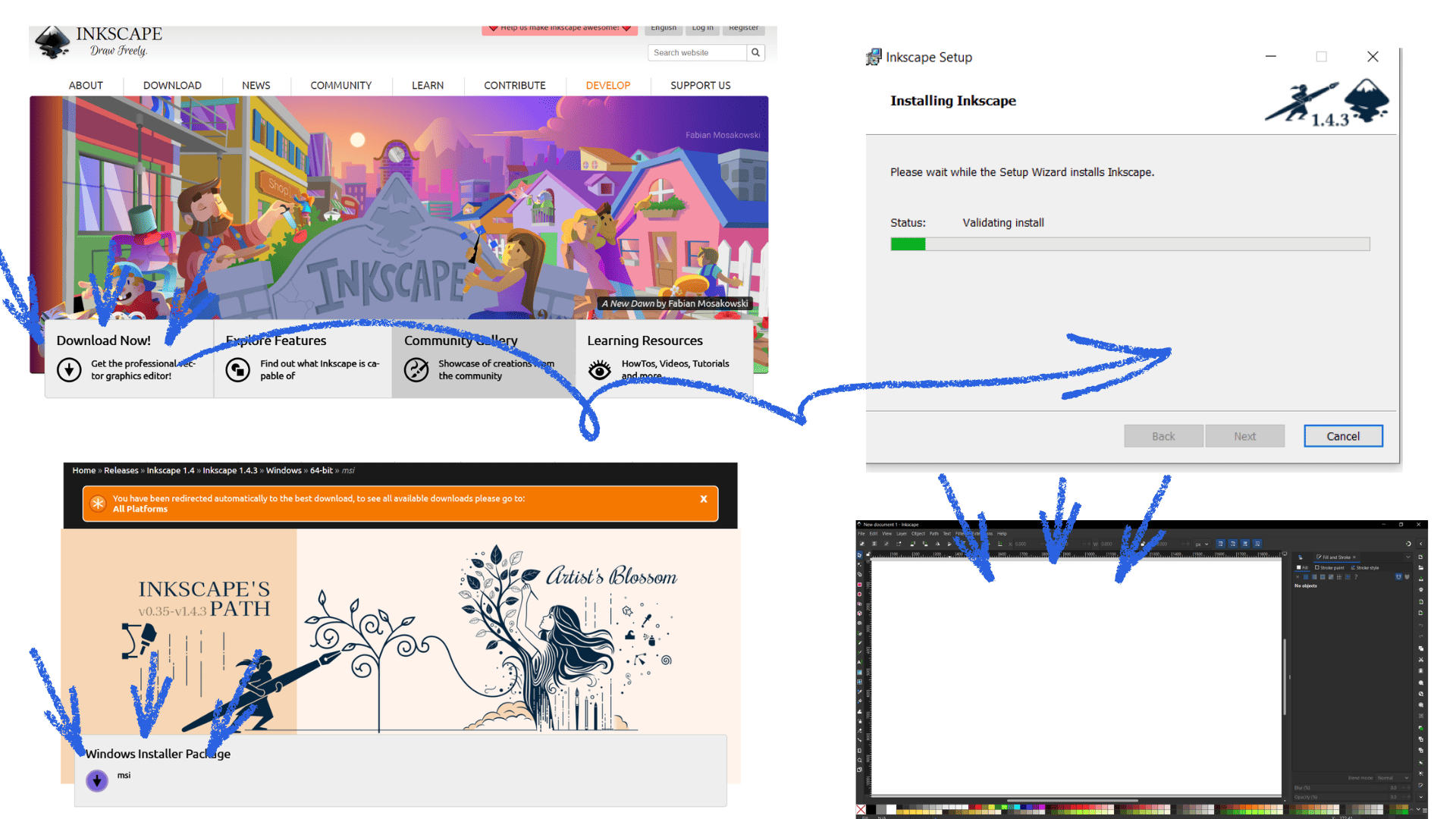Open the DOWNLOAD menu on Inkscape website
Image resolution: width=1456 pixels, height=819 pixels.
coord(172,85)
